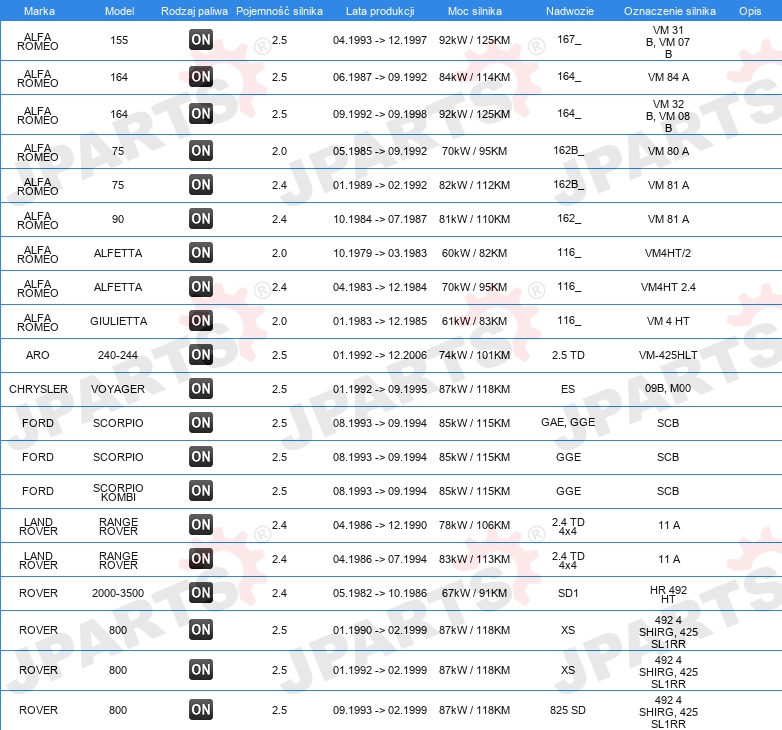The width and height of the screenshot is (782, 730).
Task: Click ON icon in Range Rover 83kW row
Action: pyautogui.click(x=201, y=558)
